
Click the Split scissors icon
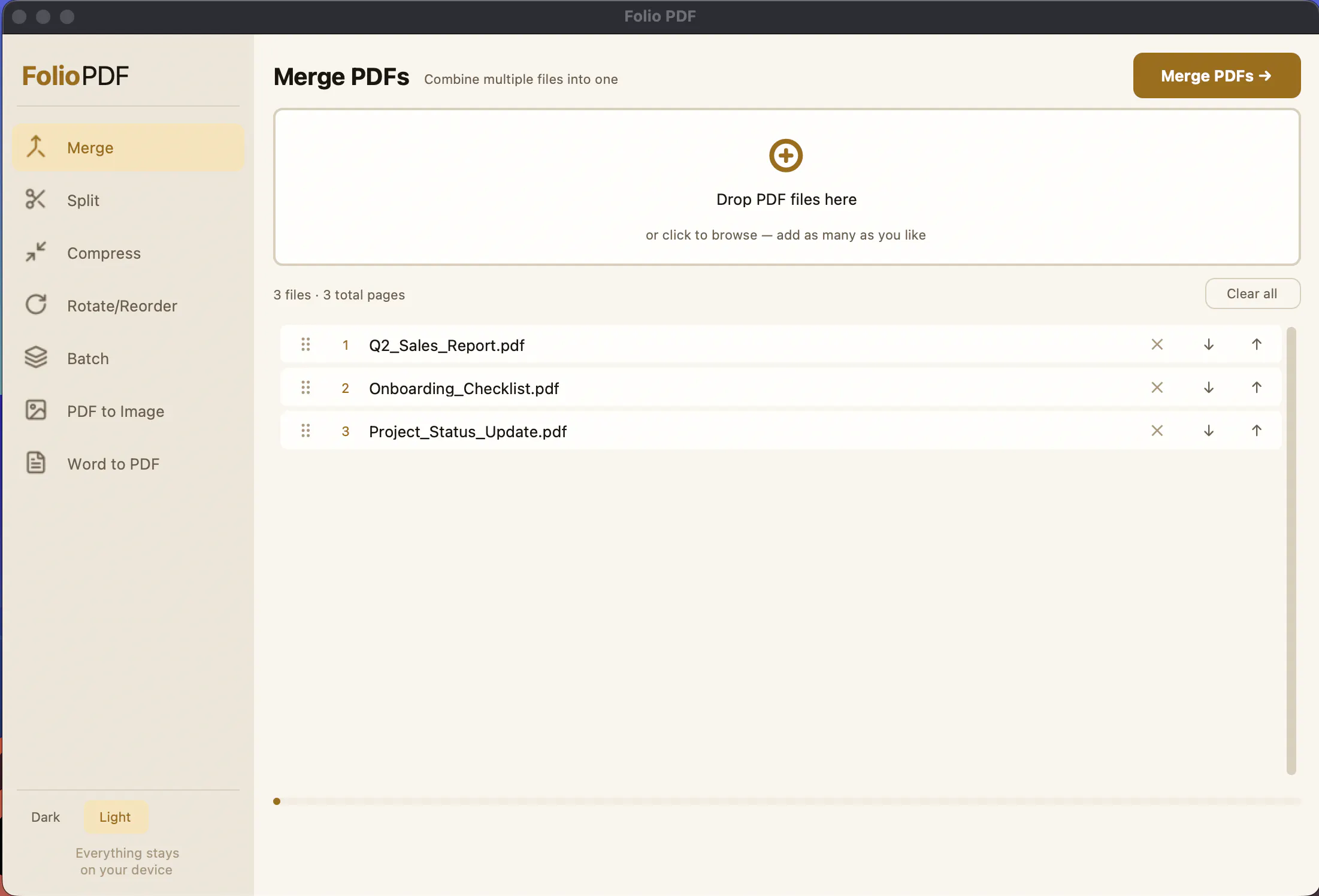[36, 199]
